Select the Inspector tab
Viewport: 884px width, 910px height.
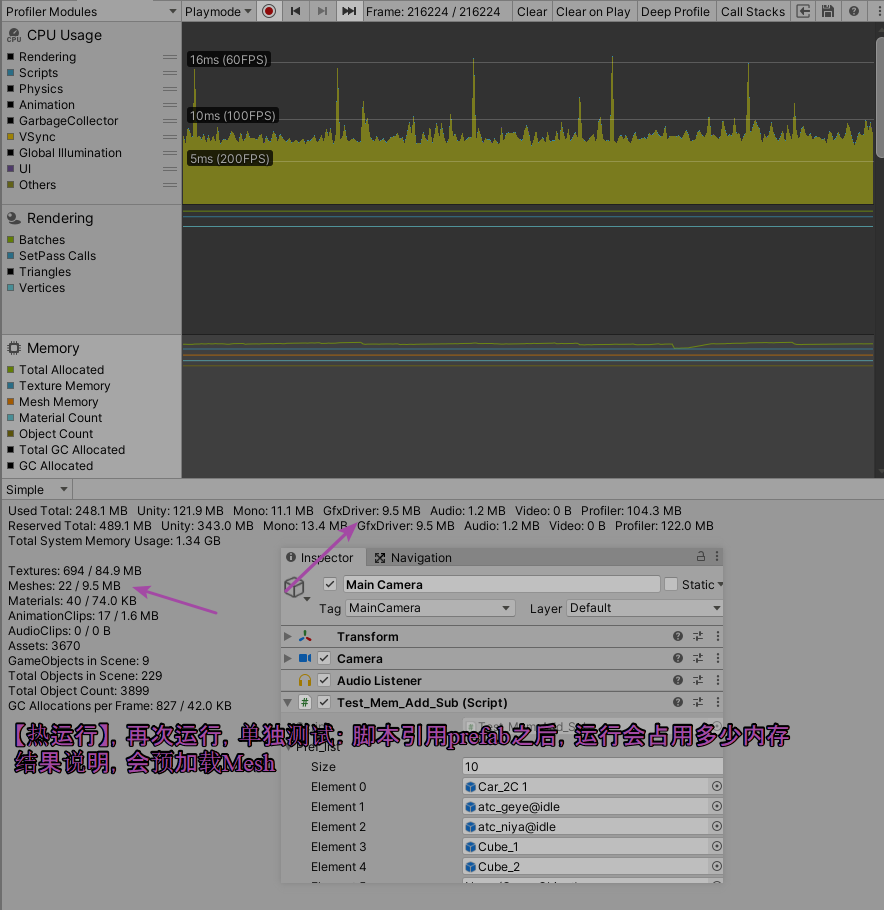pos(320,557)
